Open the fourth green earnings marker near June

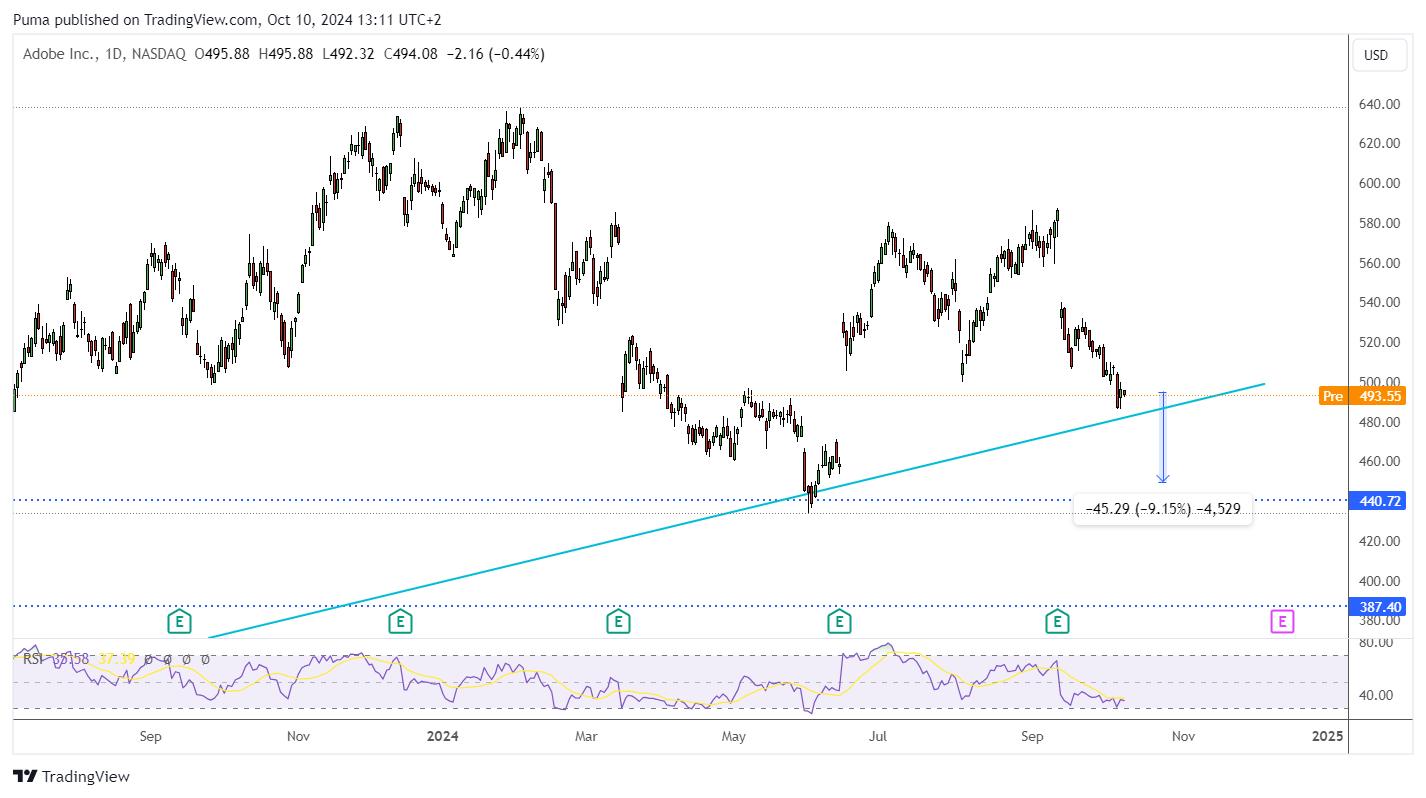pyautogui.click(x=839, y=622)
